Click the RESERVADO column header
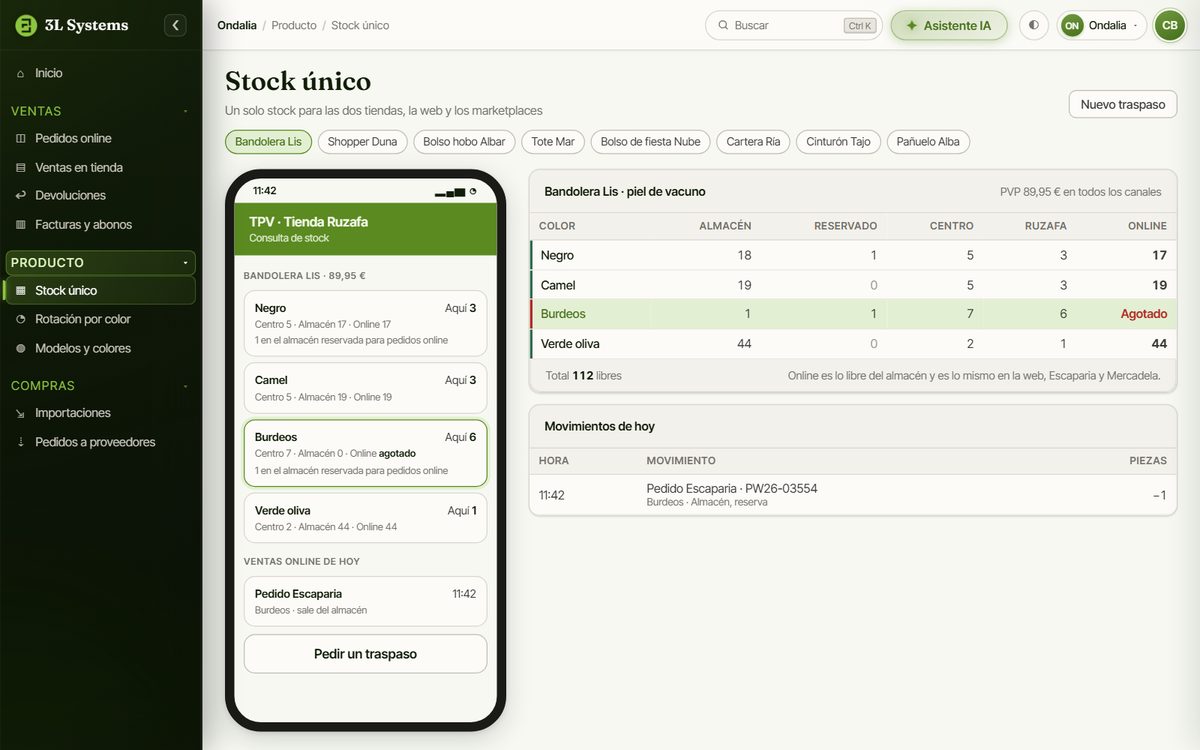Screen dimensions: 1200x750 click(x=845, y=226)
